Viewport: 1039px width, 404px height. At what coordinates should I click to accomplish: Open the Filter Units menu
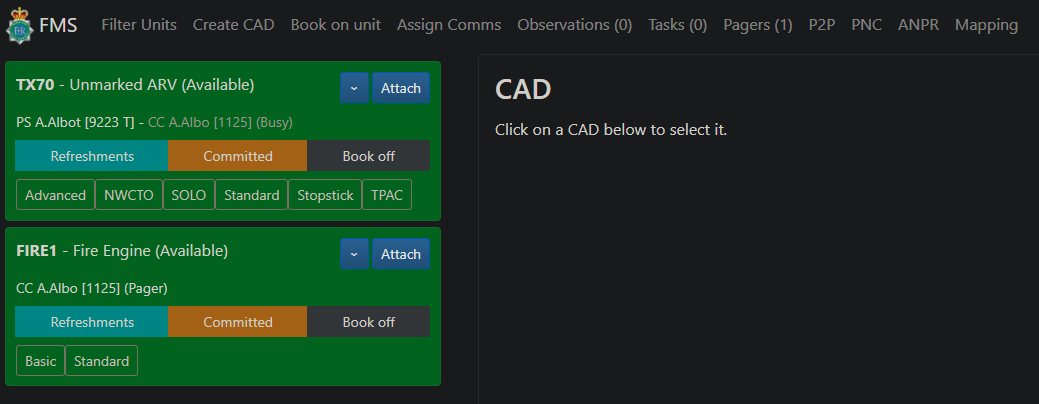tap(139, 25)
